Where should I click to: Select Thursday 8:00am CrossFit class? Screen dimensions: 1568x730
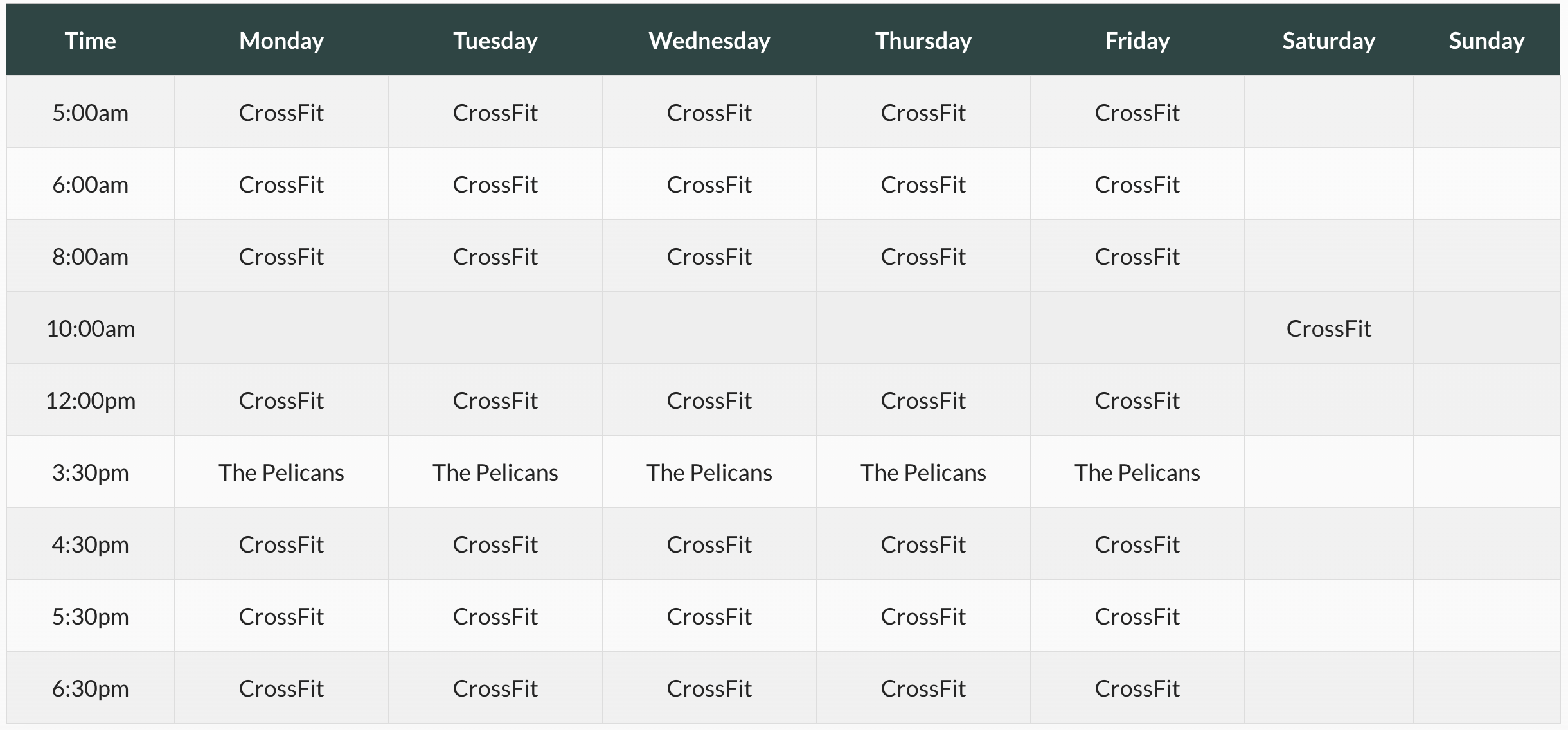click(923, 257)
